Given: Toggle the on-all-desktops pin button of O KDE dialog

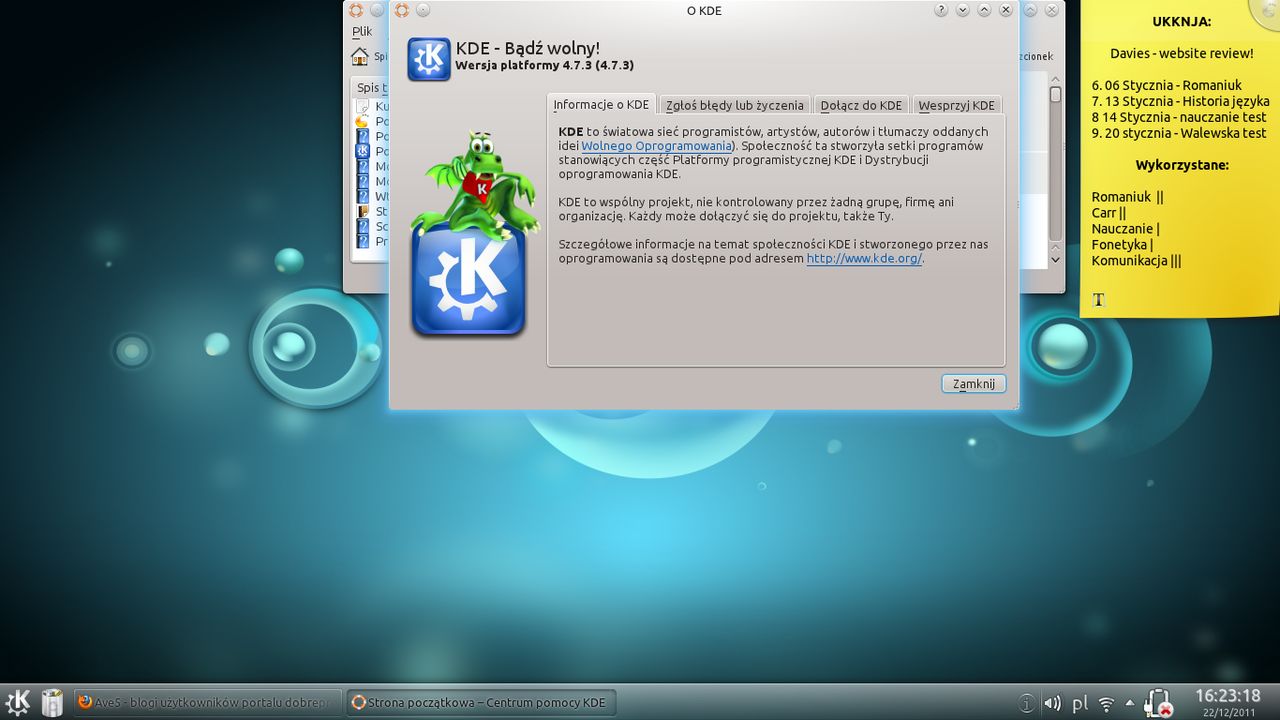Looking at the screenshot, I should pyautogui.click(x=423, y=10).
